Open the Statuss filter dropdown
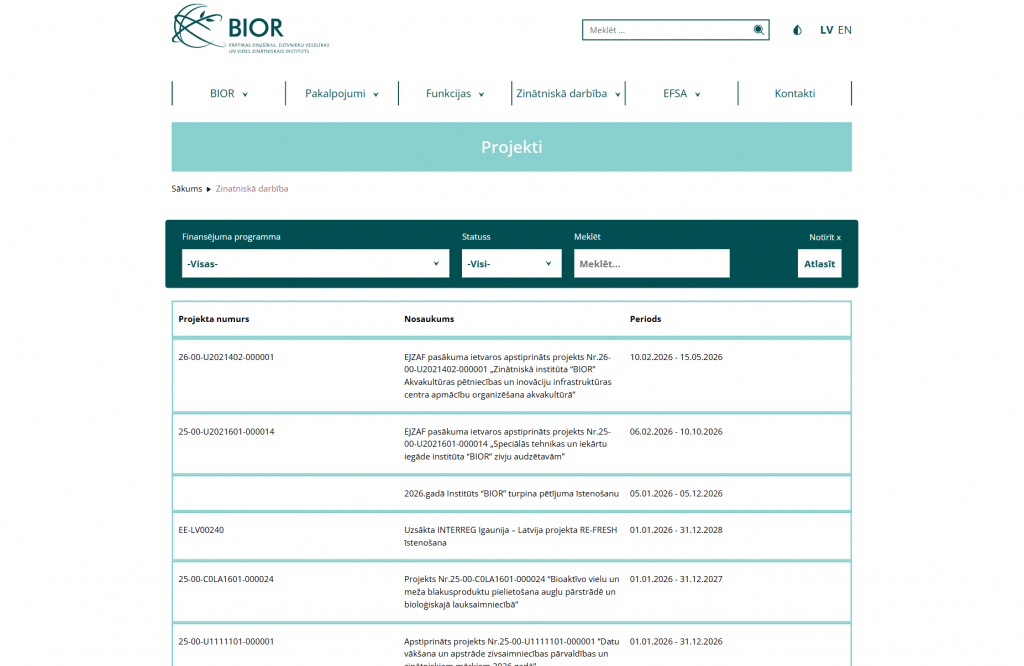 click(x=511, y=264)
